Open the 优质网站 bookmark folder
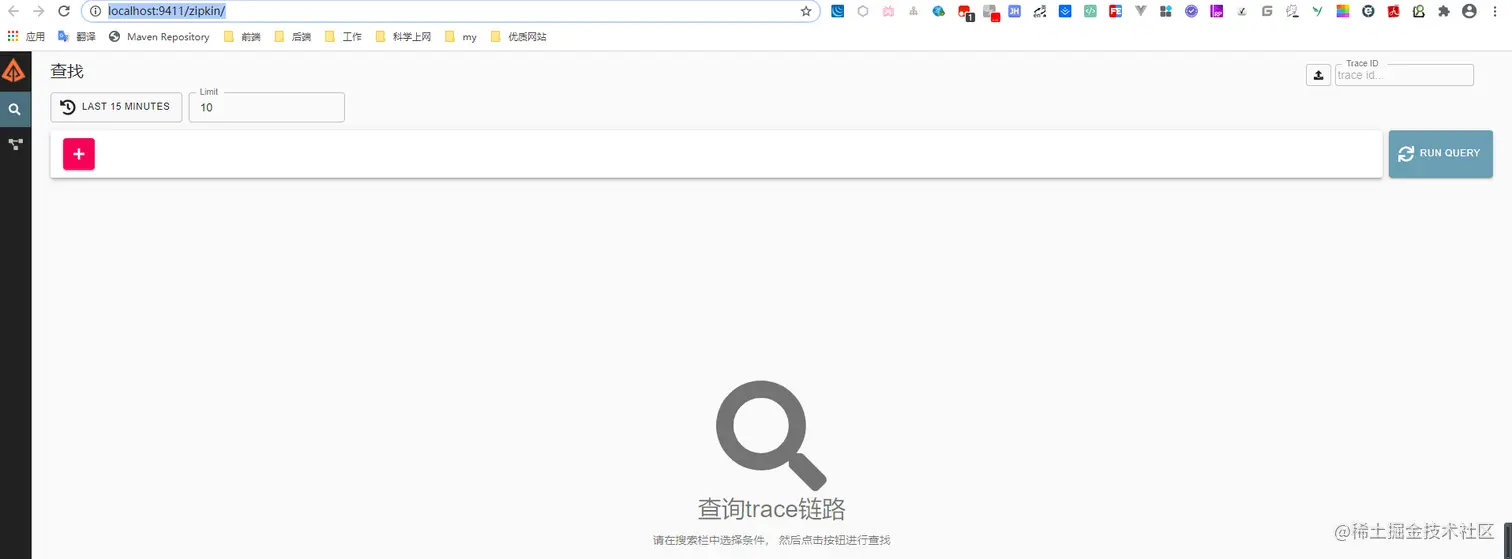This screenshot has height=559, width=1512. 518,37
